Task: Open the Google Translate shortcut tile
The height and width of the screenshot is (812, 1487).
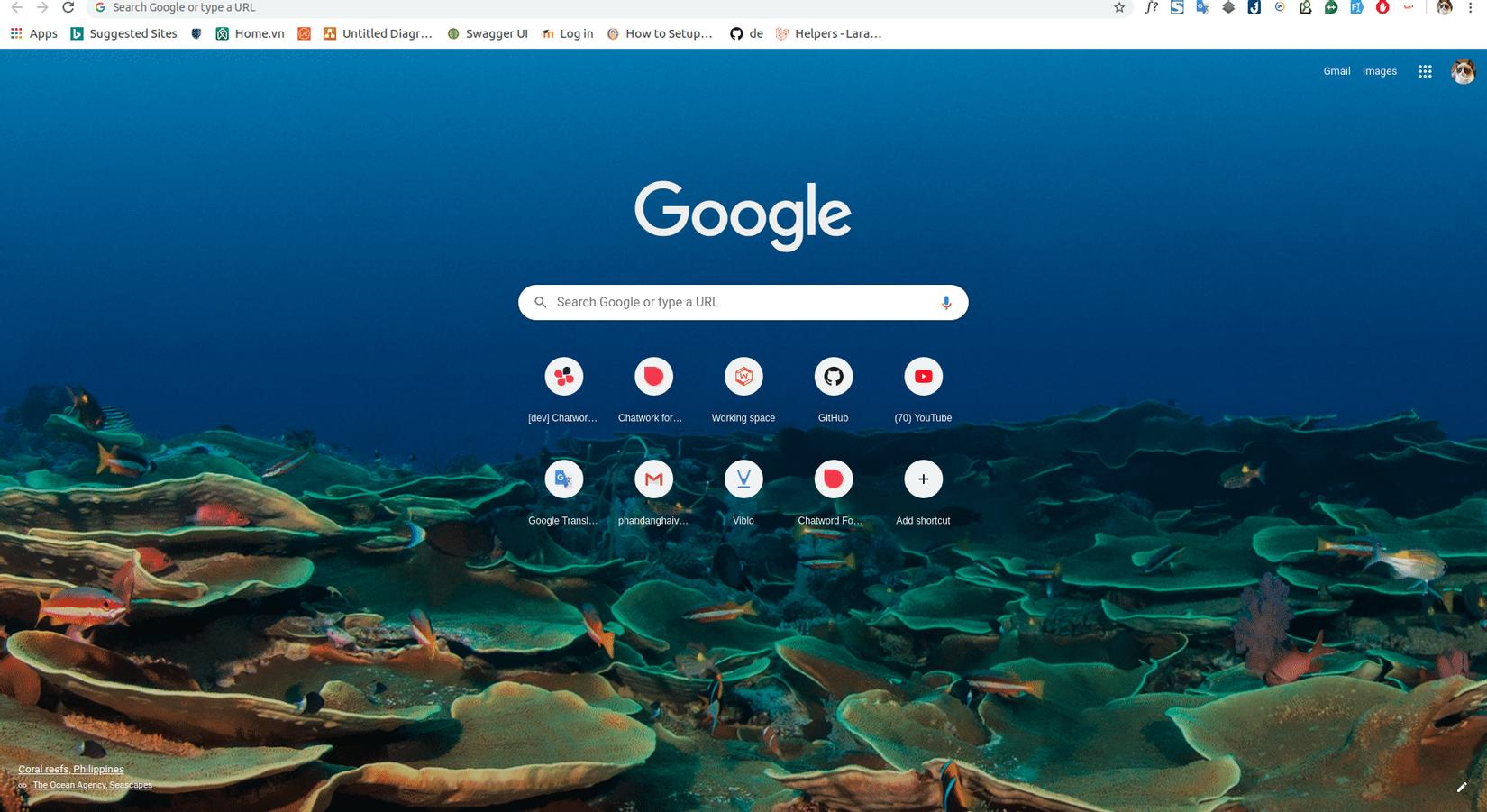Action: click(563, 493)
